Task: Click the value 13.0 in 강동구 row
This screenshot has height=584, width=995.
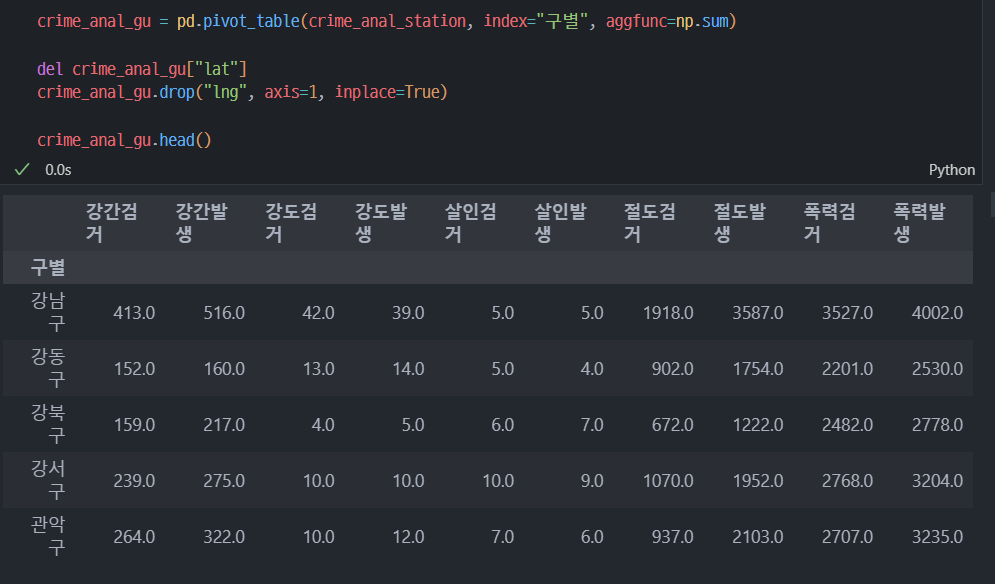Action: 319,369
